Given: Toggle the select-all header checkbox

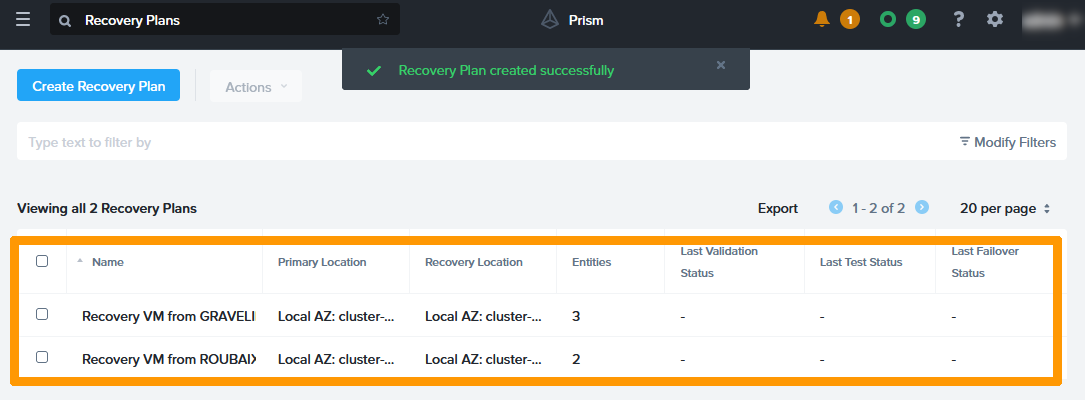Looking at the screenshot, I should (42, 261).
